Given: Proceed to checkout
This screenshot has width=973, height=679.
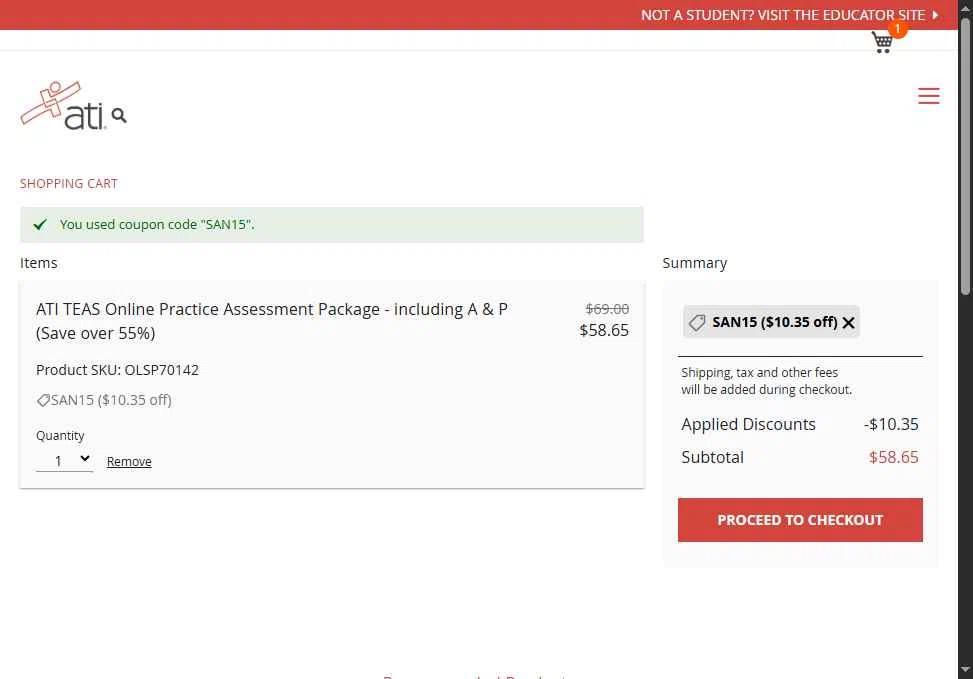Looking at the screenshot, I should (x=800, y=519).
